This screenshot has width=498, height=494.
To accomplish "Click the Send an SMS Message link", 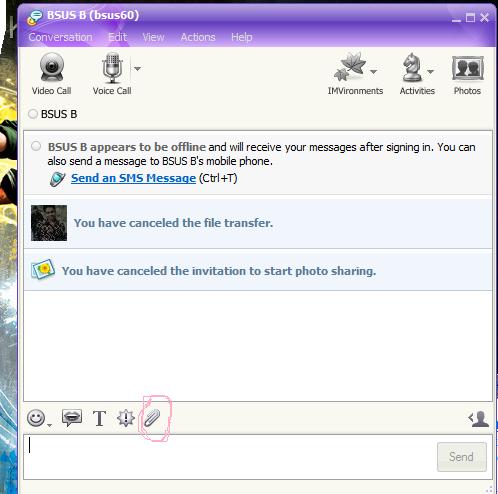I will point(133,178).
